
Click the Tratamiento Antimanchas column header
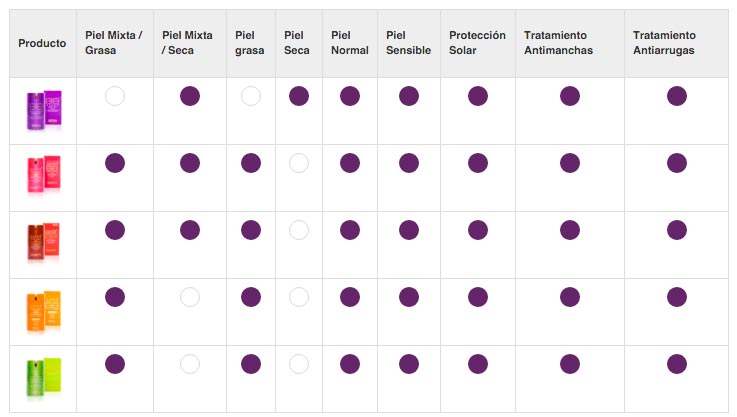558,43
